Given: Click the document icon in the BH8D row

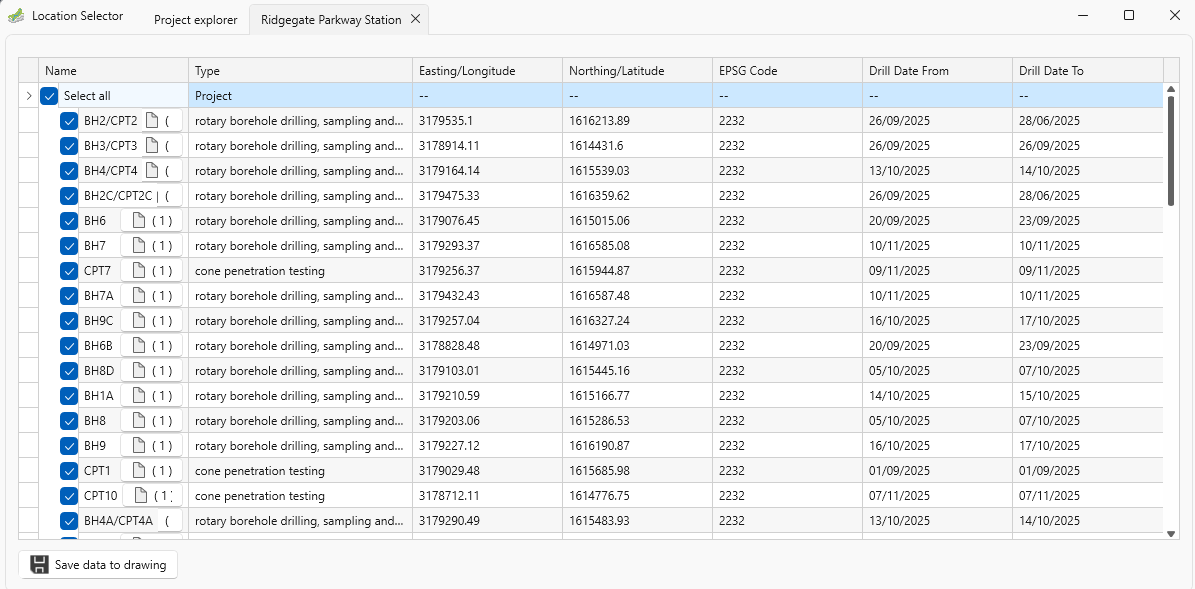Looking at the screenshot, I should coord(139,371).
